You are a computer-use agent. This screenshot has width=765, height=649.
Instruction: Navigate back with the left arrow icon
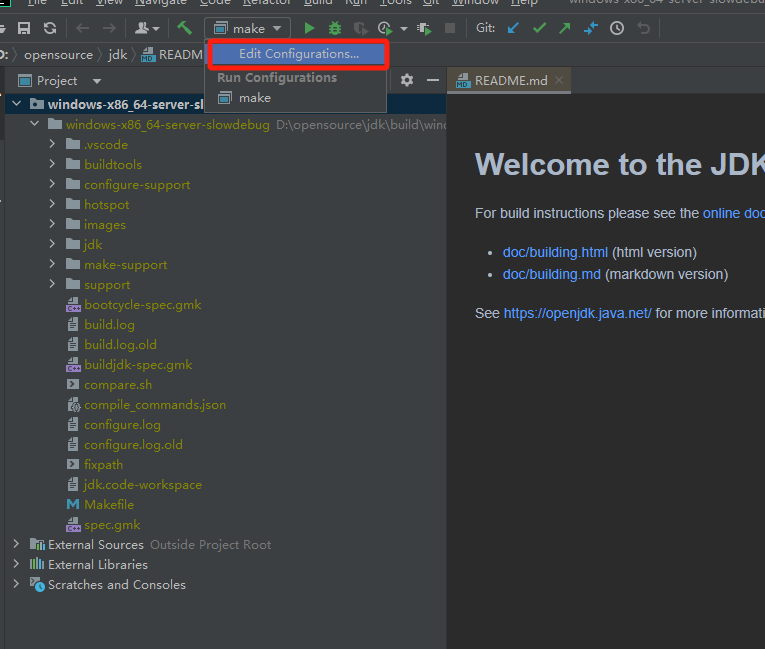coord(82,28)
